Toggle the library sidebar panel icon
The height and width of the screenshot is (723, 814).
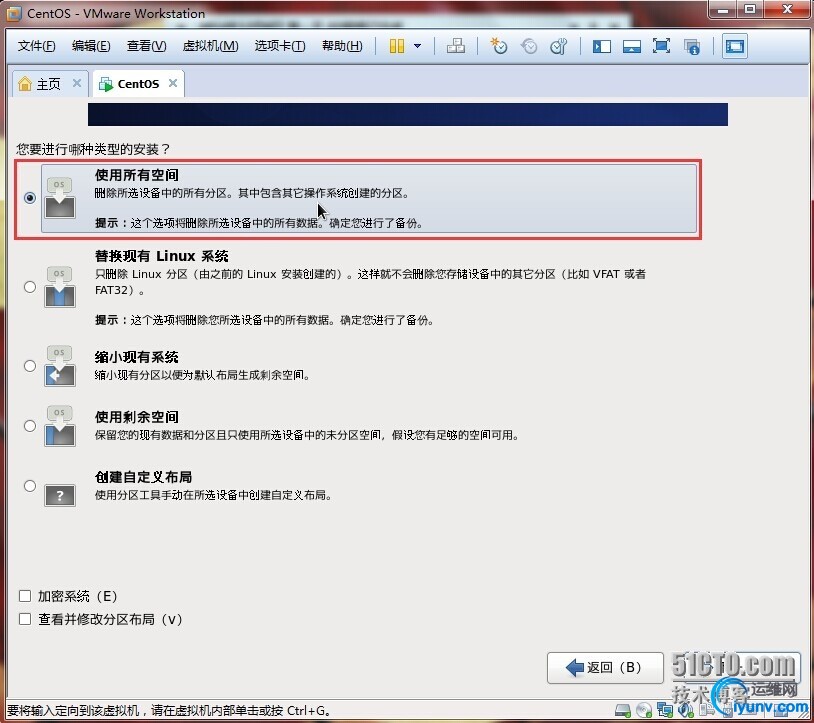coord(602,47)
